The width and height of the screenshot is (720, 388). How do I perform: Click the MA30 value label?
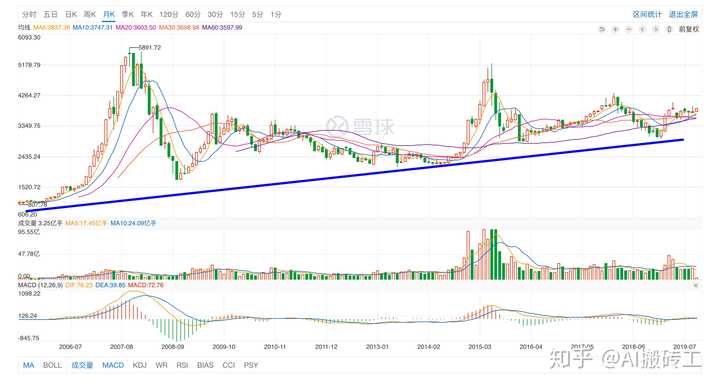[x=179, y=28]
